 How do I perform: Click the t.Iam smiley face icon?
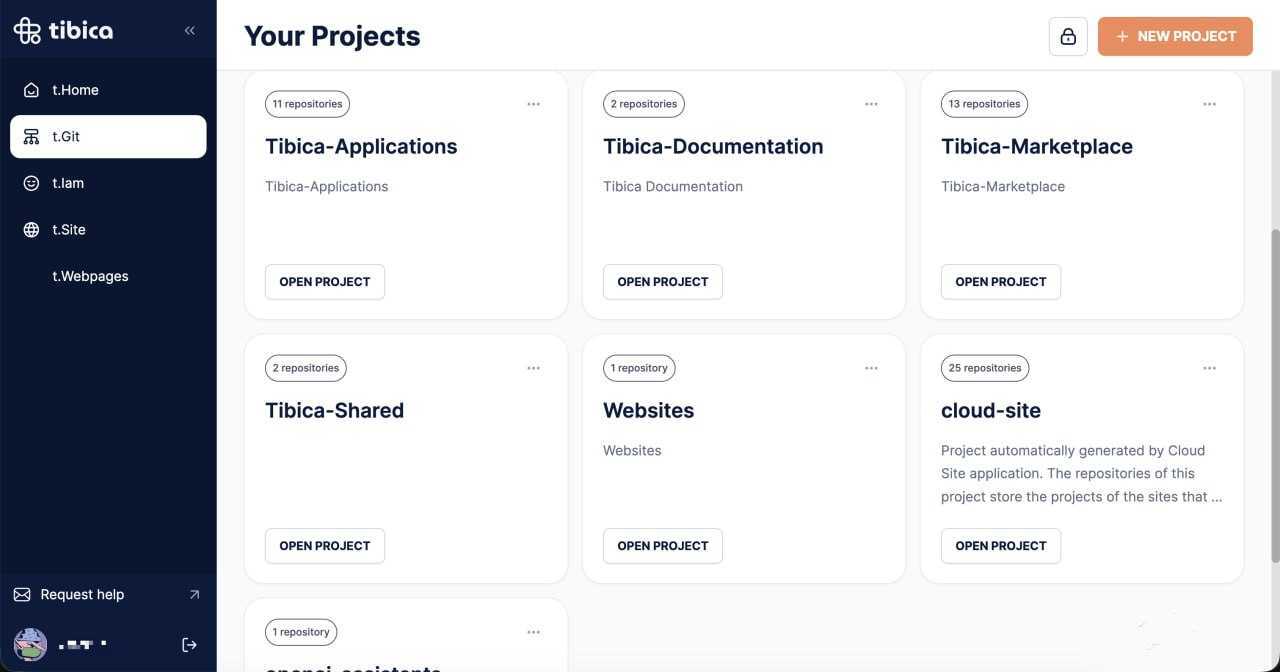click(32, 183)
